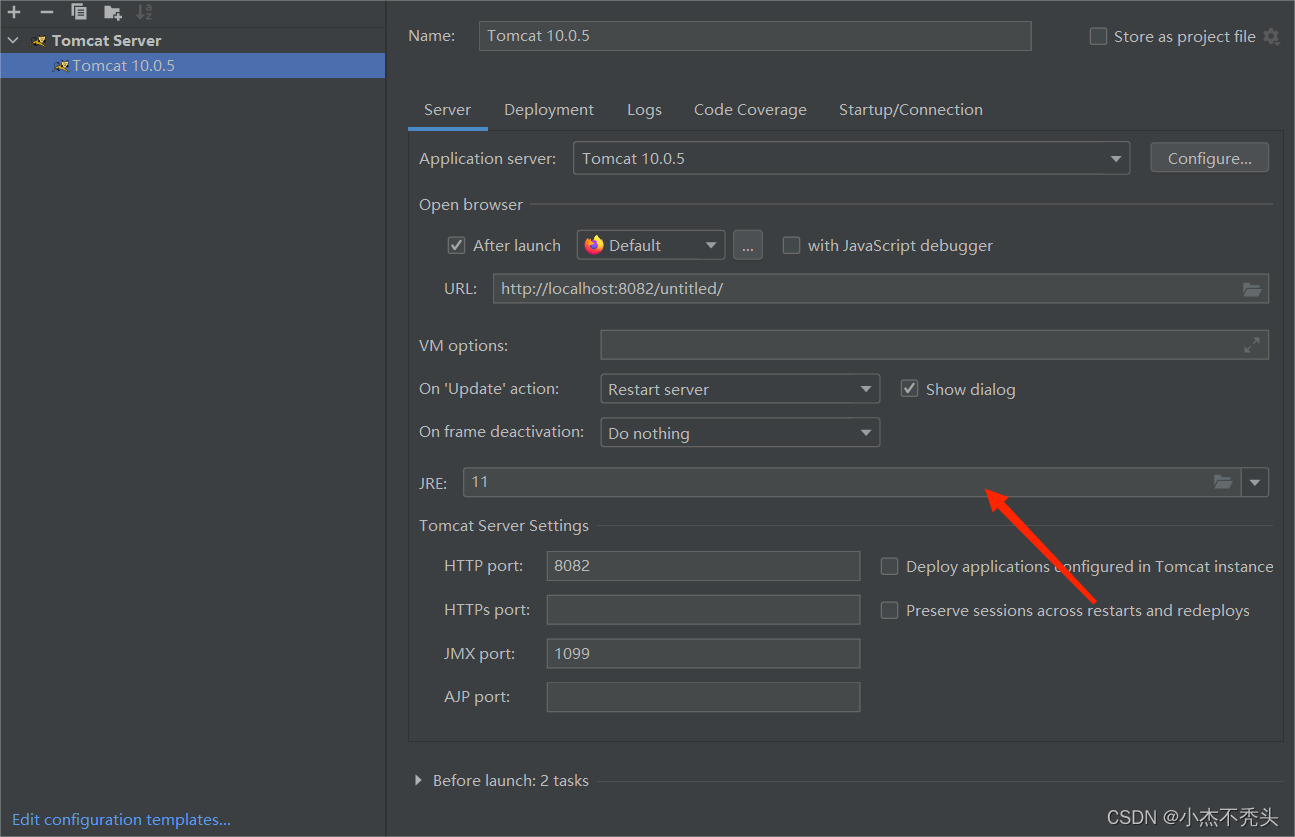The image size is (1295, 837).
Task: Click the HTTP port field
Action: coord(703,565)
